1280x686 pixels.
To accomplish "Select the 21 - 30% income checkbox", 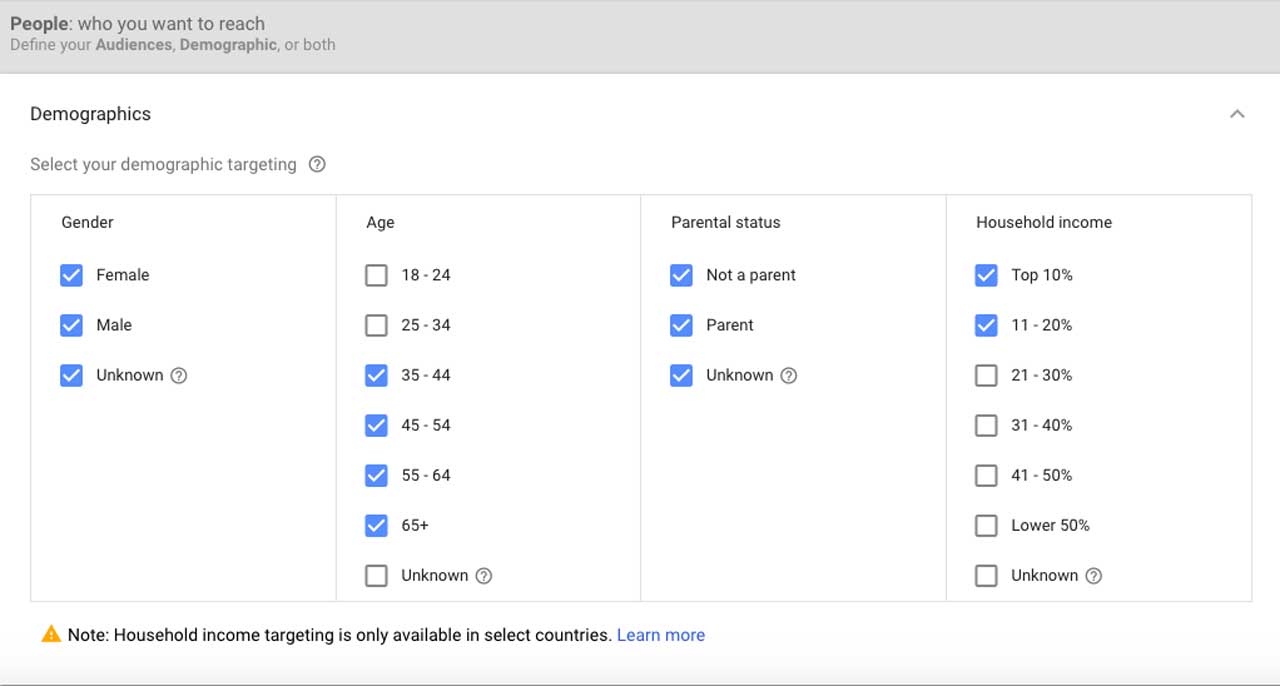I will (986, 375).
